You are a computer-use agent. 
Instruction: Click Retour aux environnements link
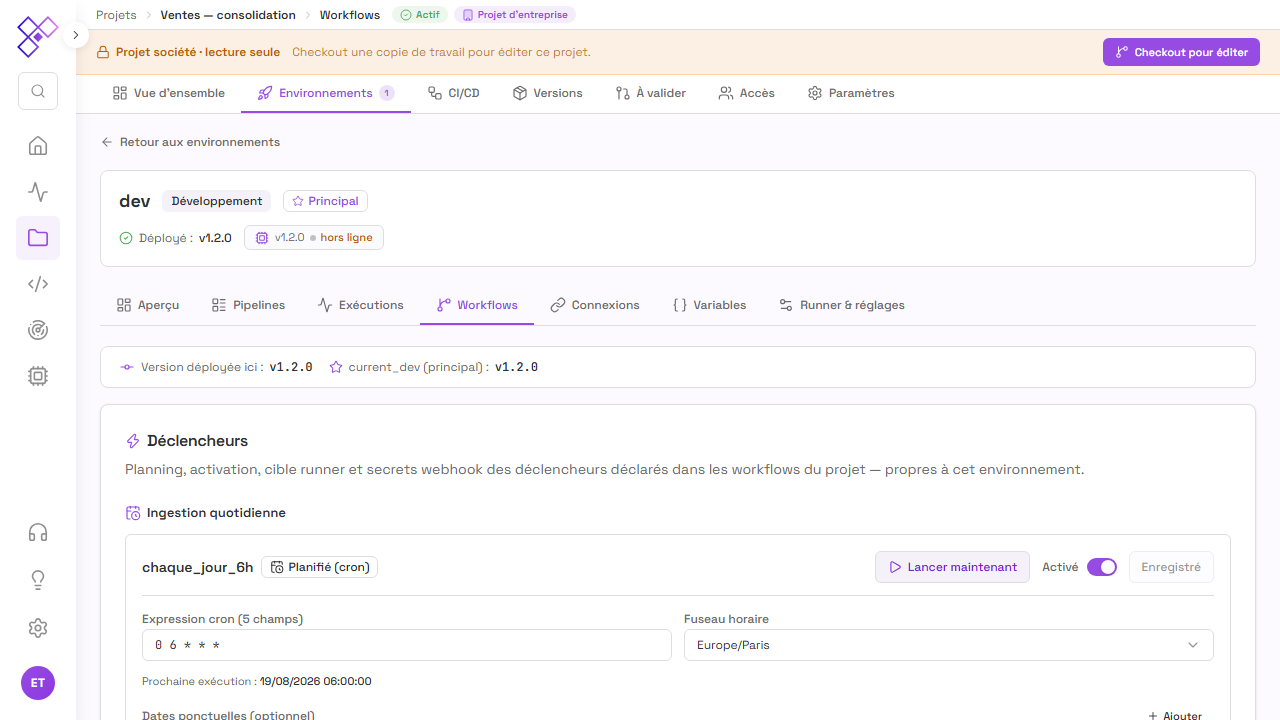[190, 142]
